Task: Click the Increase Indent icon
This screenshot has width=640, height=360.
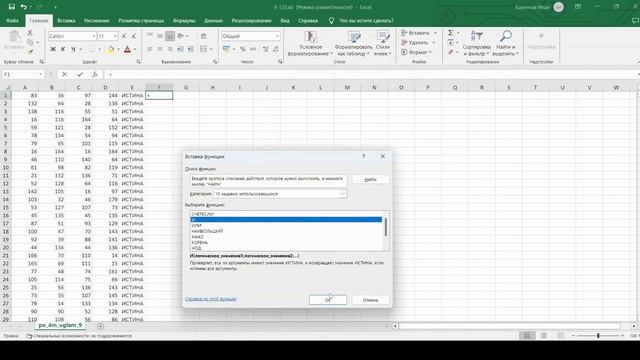Action: pyautogui.click(x=191, y=49)
